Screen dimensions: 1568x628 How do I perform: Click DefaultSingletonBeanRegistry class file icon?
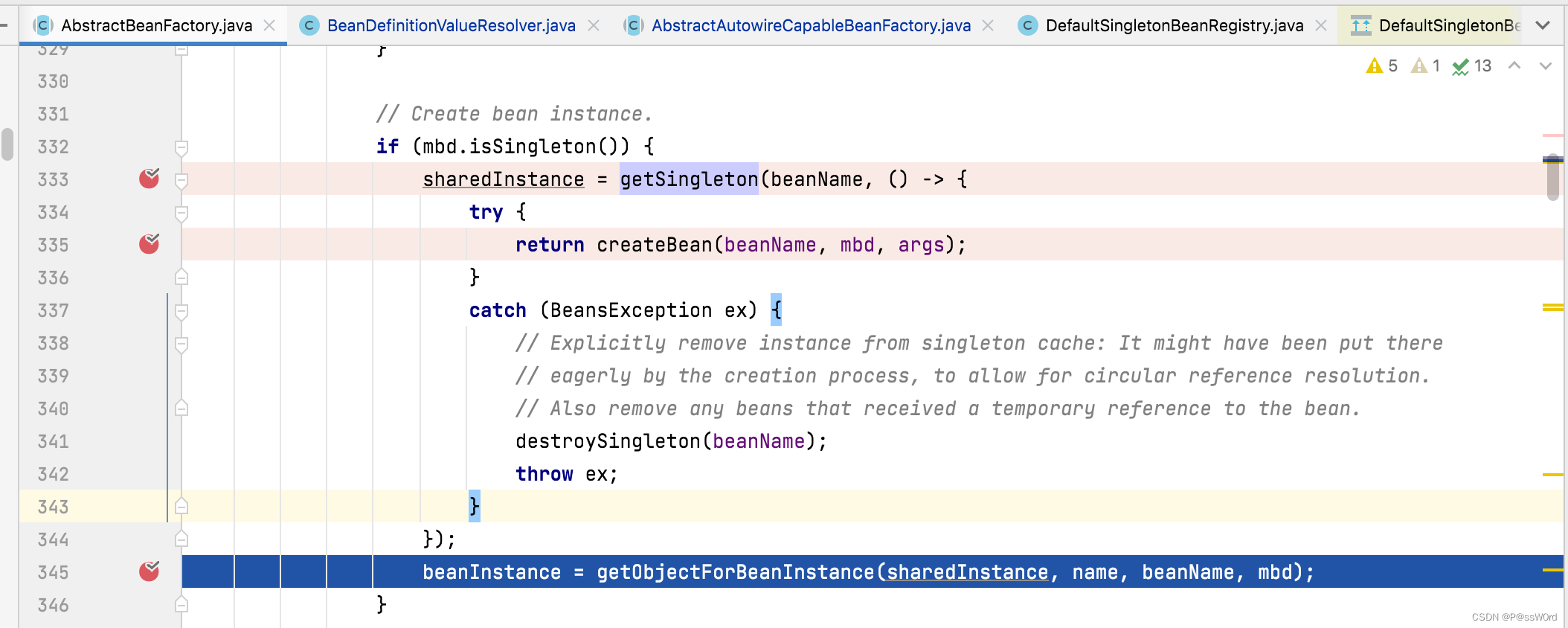point(1028,26)
